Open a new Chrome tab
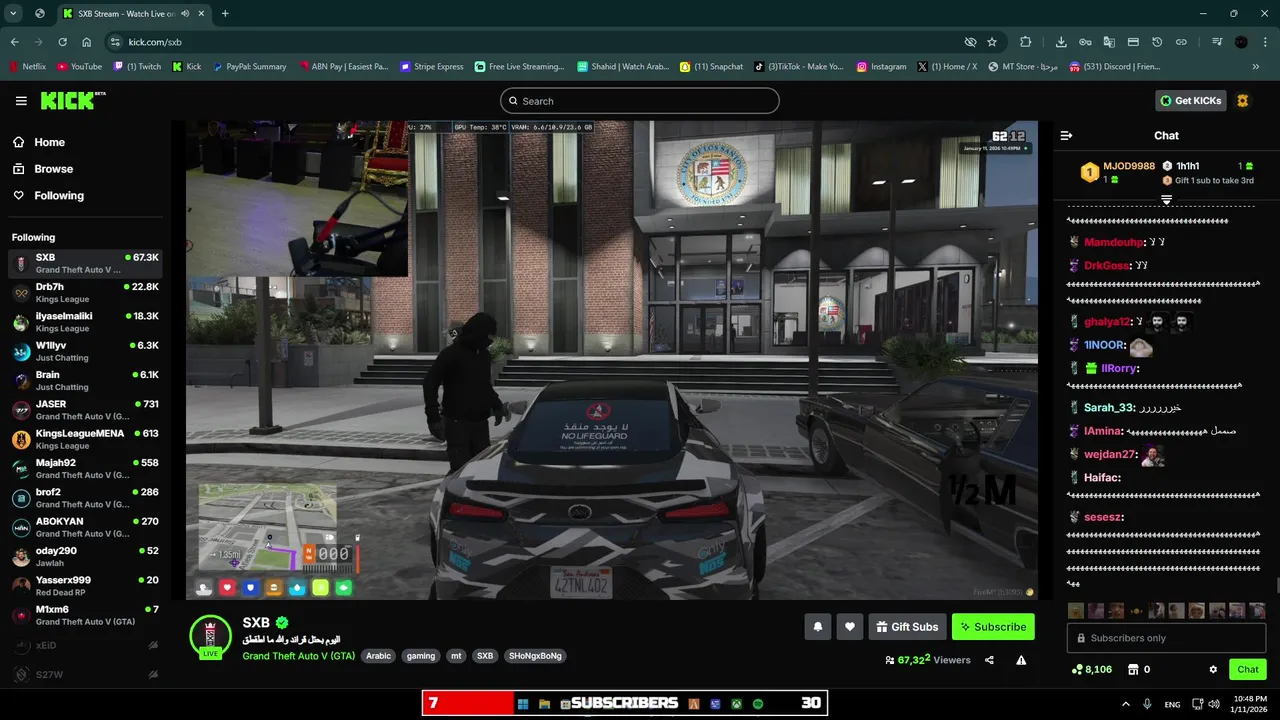This screenshot has width=1280, height=720. (225, 13)
